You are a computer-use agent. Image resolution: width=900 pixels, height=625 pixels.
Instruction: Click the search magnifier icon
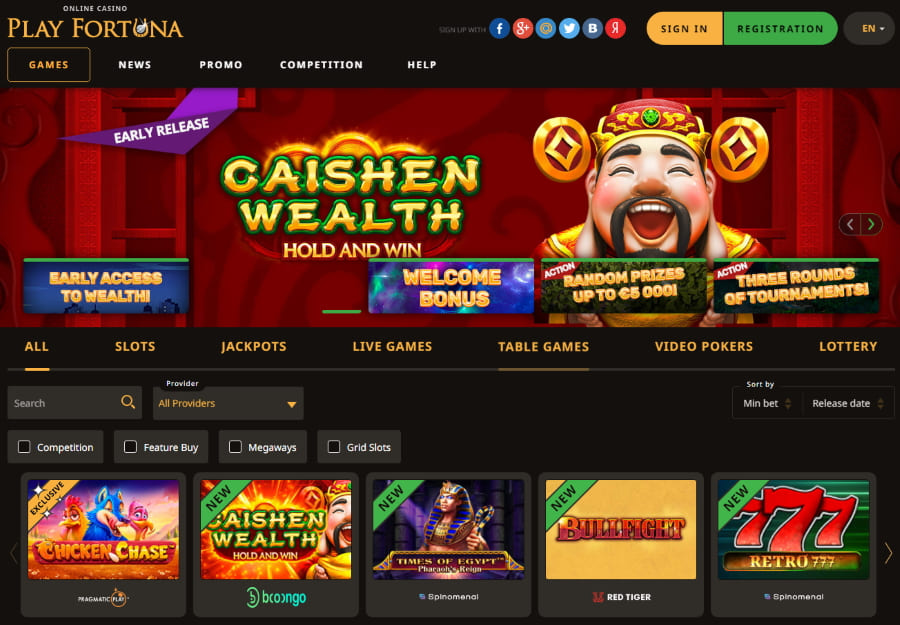[x=128, y=402]
